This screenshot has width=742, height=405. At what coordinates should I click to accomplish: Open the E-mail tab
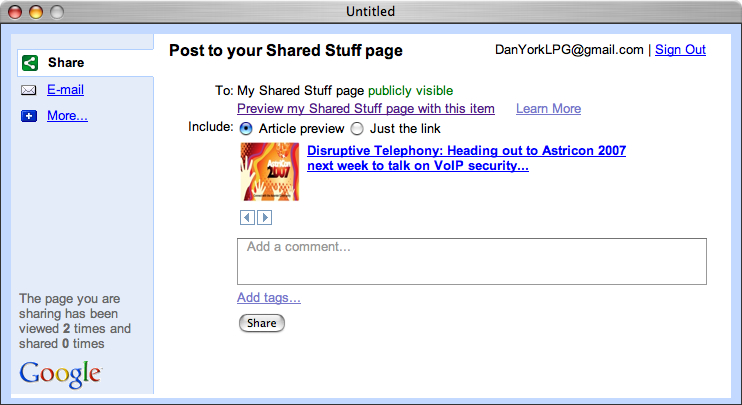click(x=65, y=90)
